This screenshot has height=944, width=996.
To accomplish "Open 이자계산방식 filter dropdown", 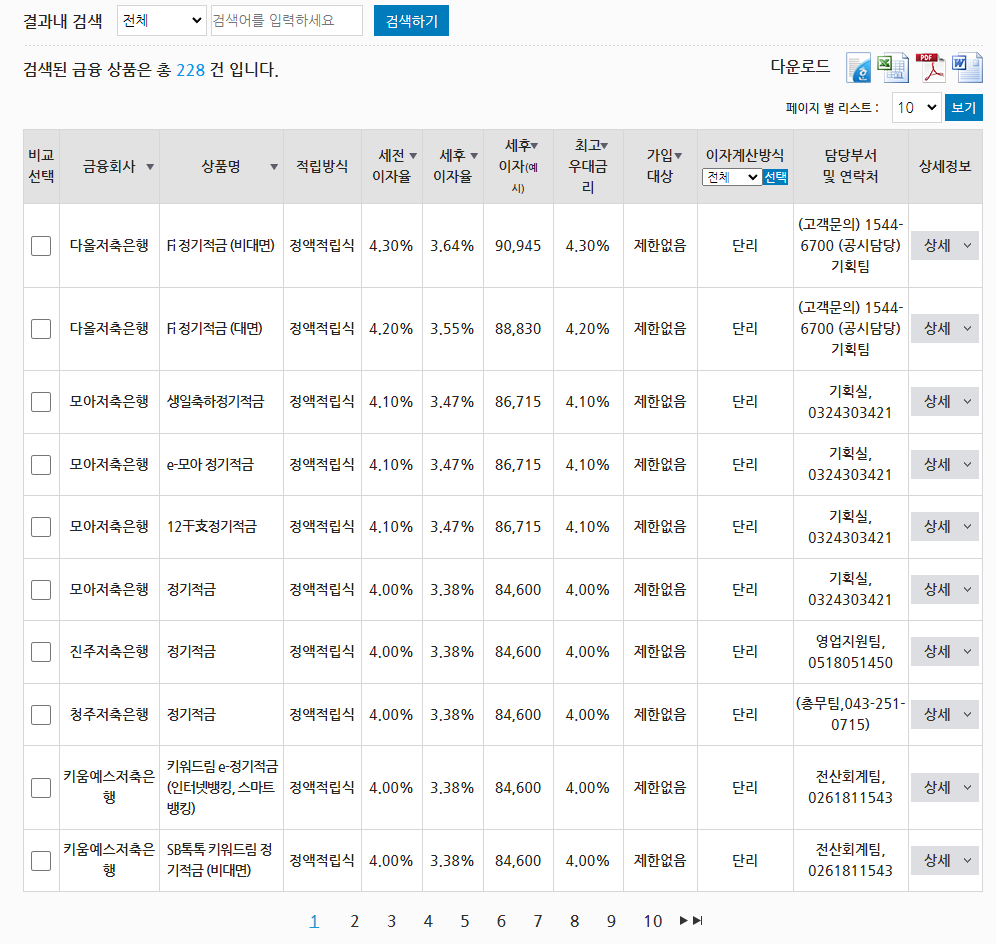I will point(732,177).
